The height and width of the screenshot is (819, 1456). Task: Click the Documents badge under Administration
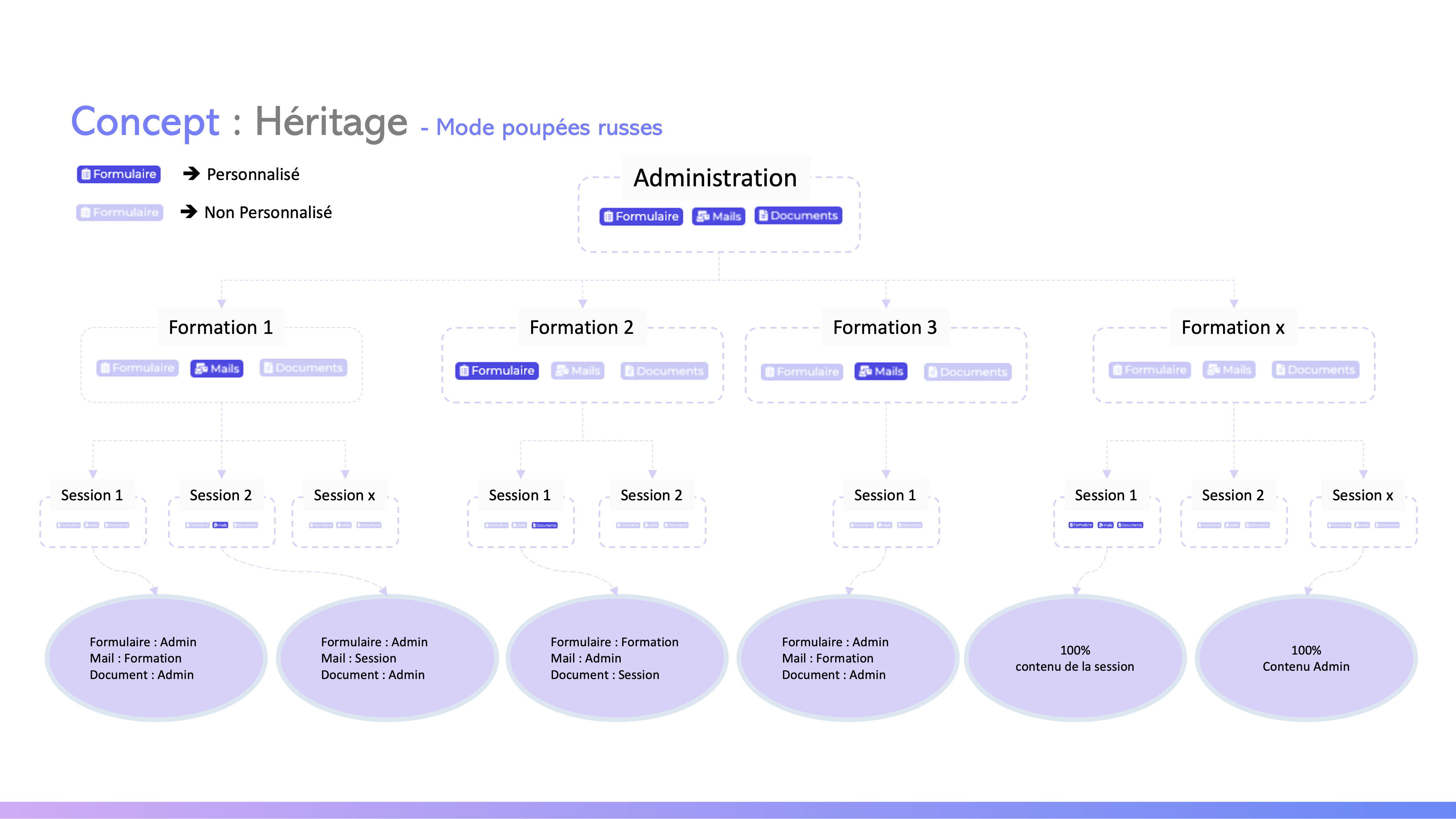[798, 216]
